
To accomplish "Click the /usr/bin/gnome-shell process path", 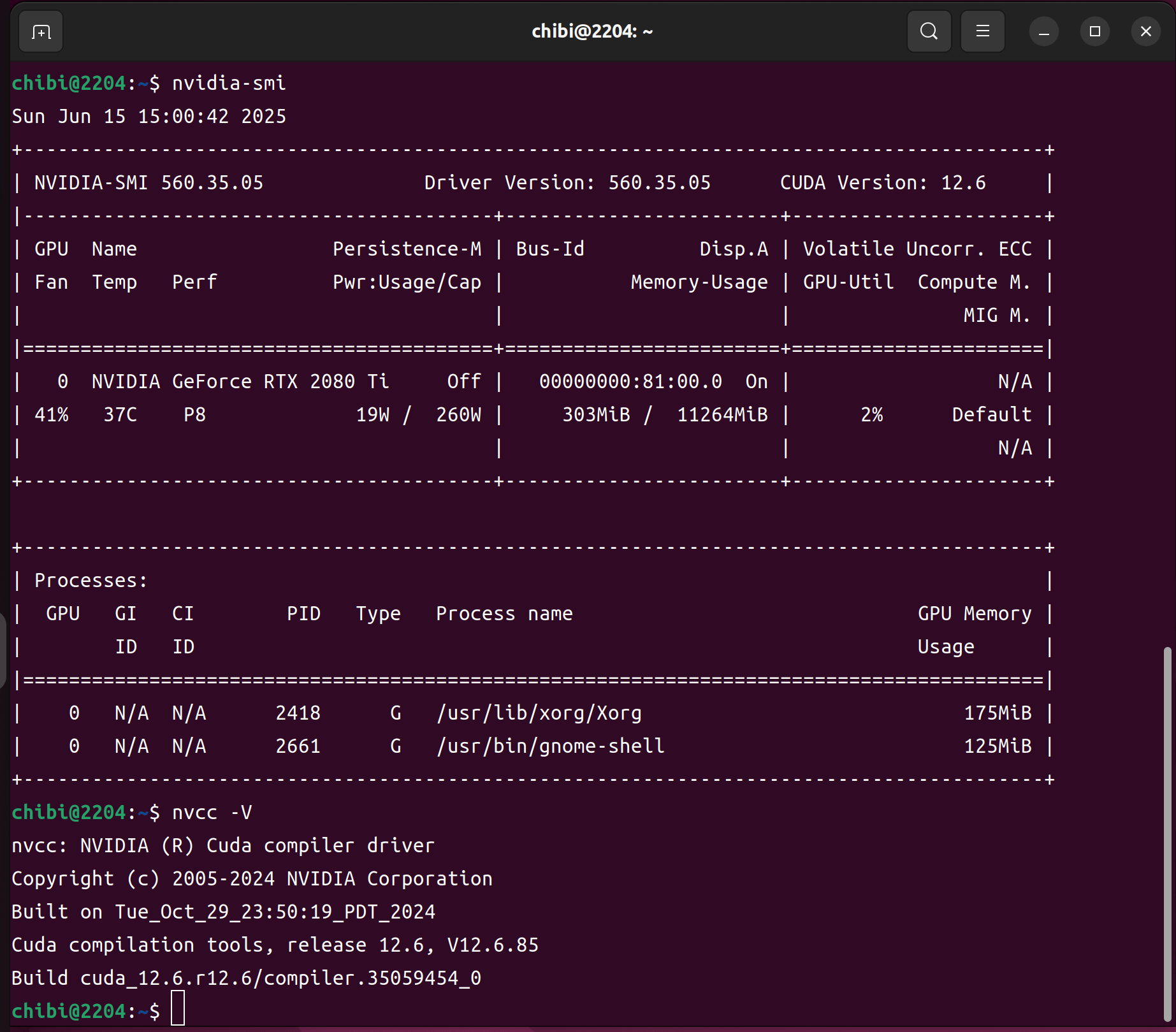I will click(550, 746).
